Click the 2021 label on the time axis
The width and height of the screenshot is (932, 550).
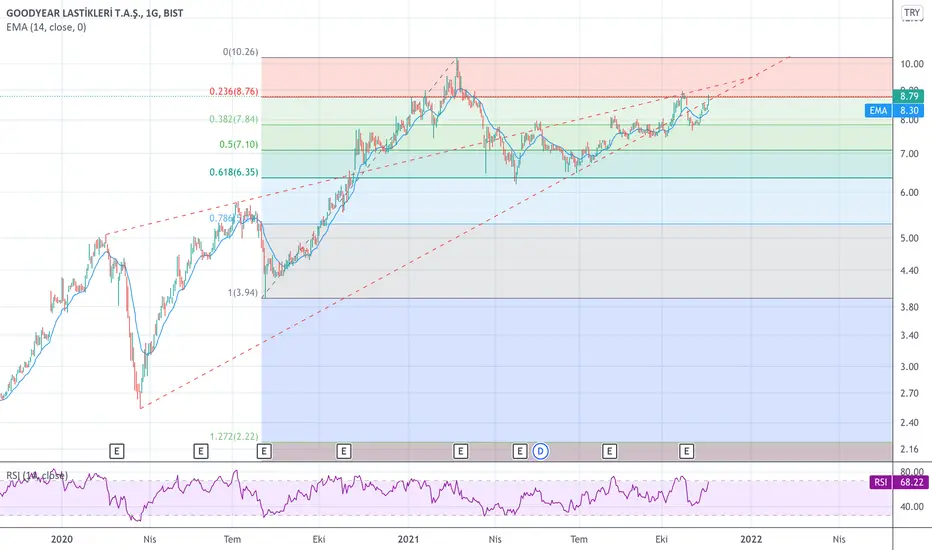(x=408, y=539)
